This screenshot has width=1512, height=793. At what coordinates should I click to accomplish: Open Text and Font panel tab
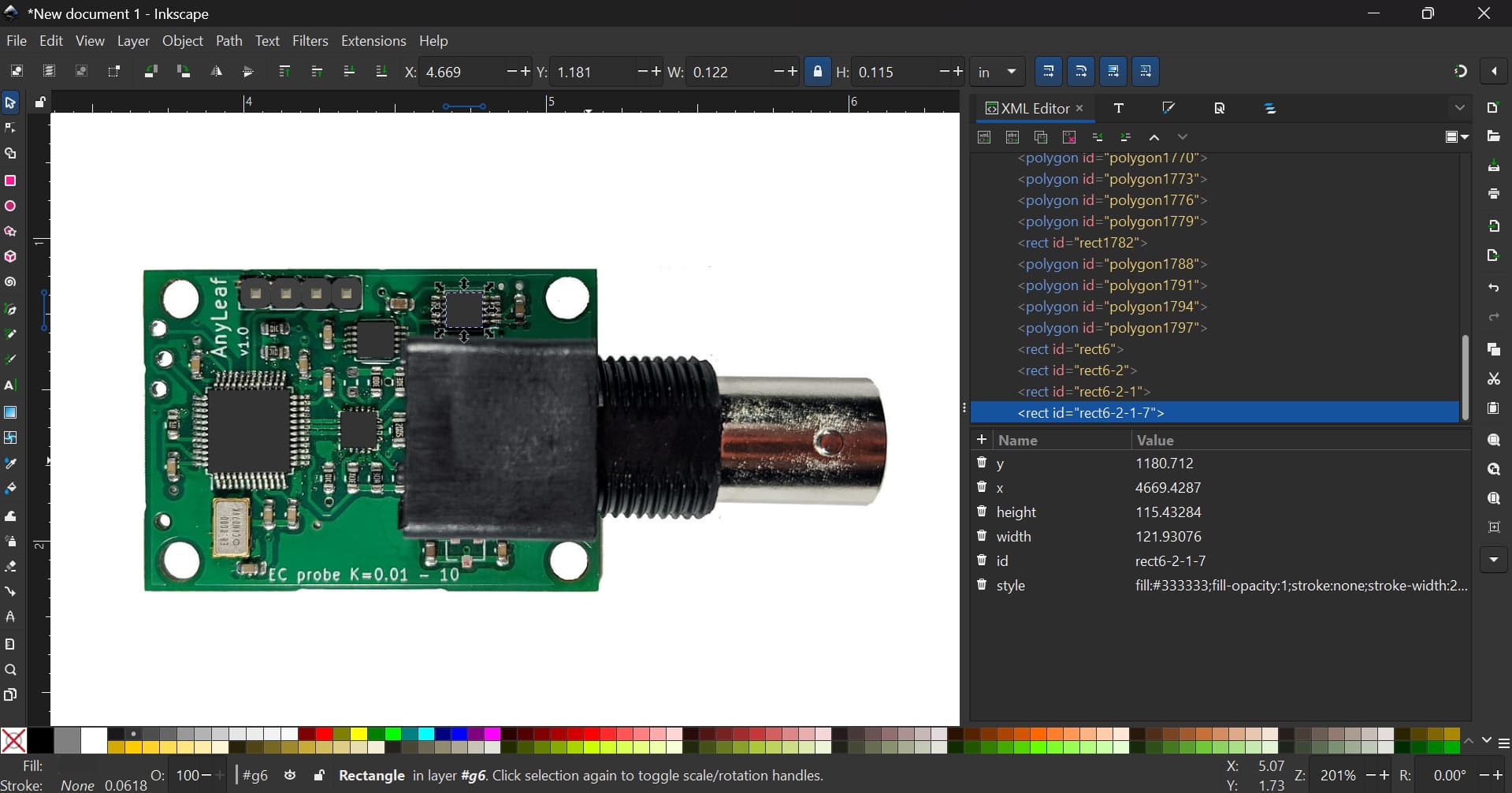(1119, 108)
